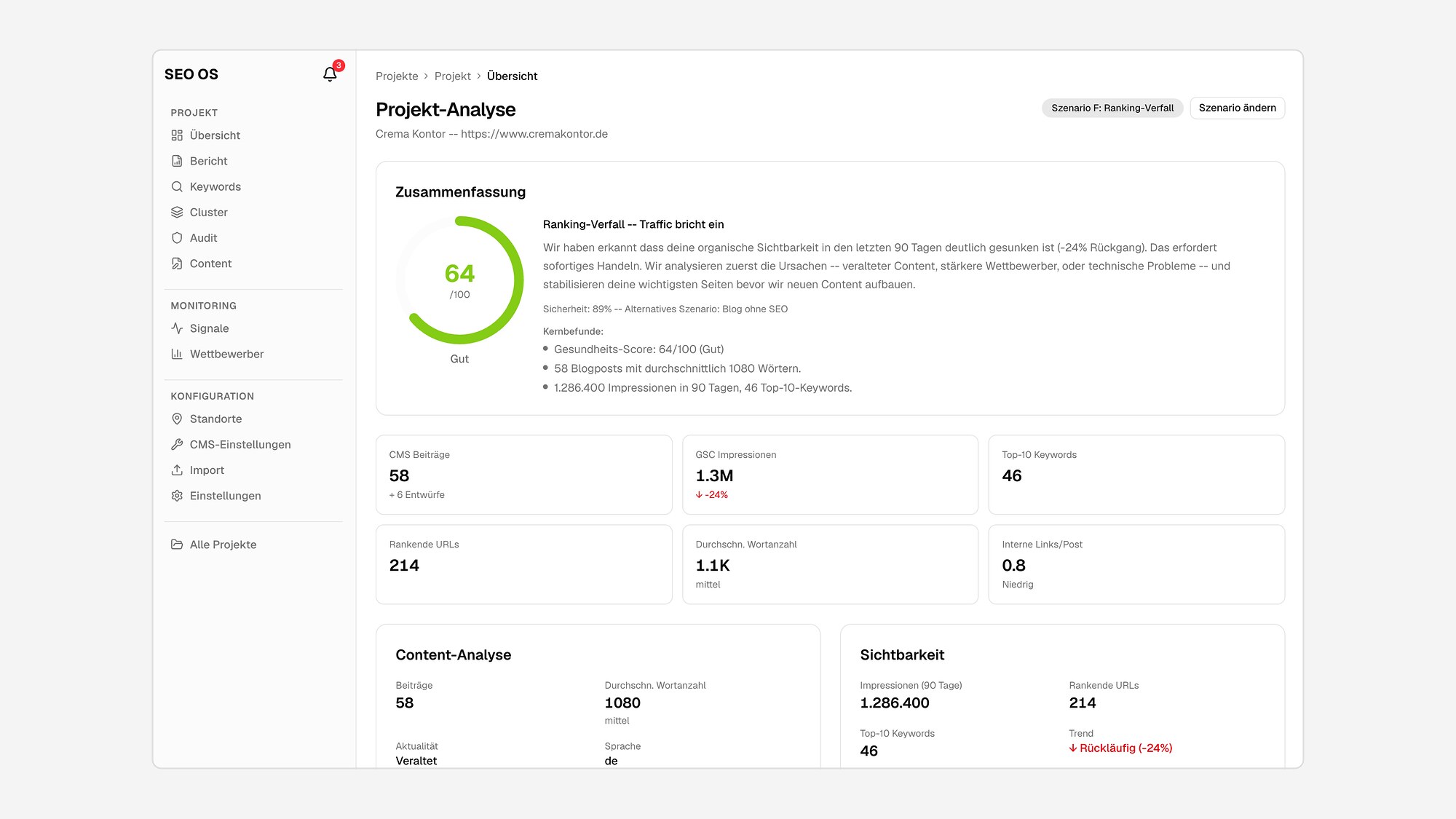Image resolution: width=1456 pixels, height=819 pixels.
Task: Open the Bericht menu item
Action: pos(253,161)
